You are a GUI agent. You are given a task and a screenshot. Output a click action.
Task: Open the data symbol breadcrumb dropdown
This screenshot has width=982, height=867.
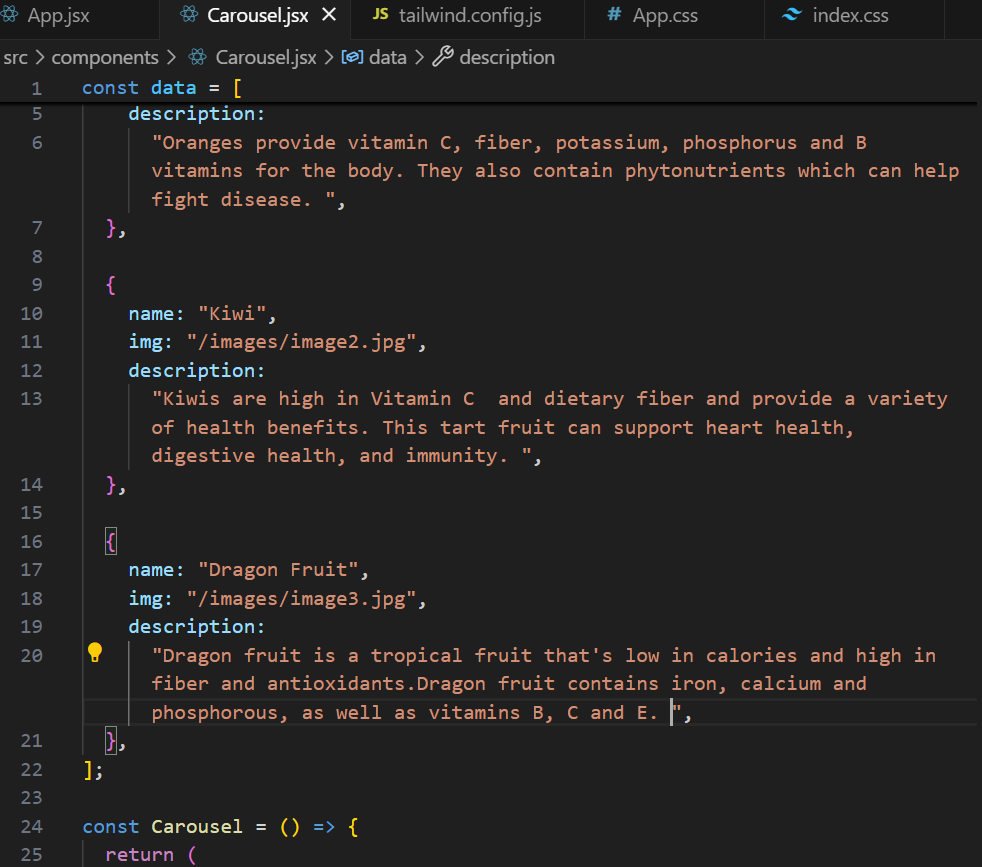[x=388, y=57]
